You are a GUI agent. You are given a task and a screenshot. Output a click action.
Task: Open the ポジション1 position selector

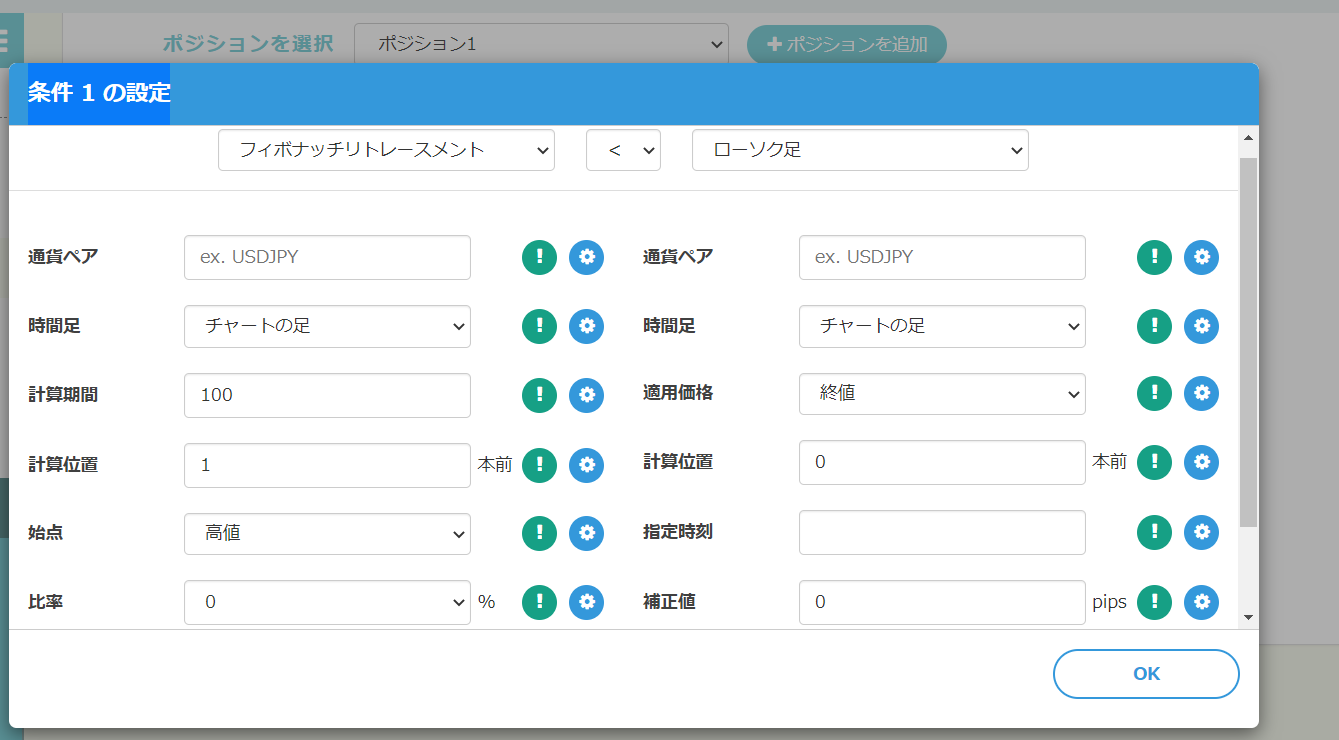541,45
